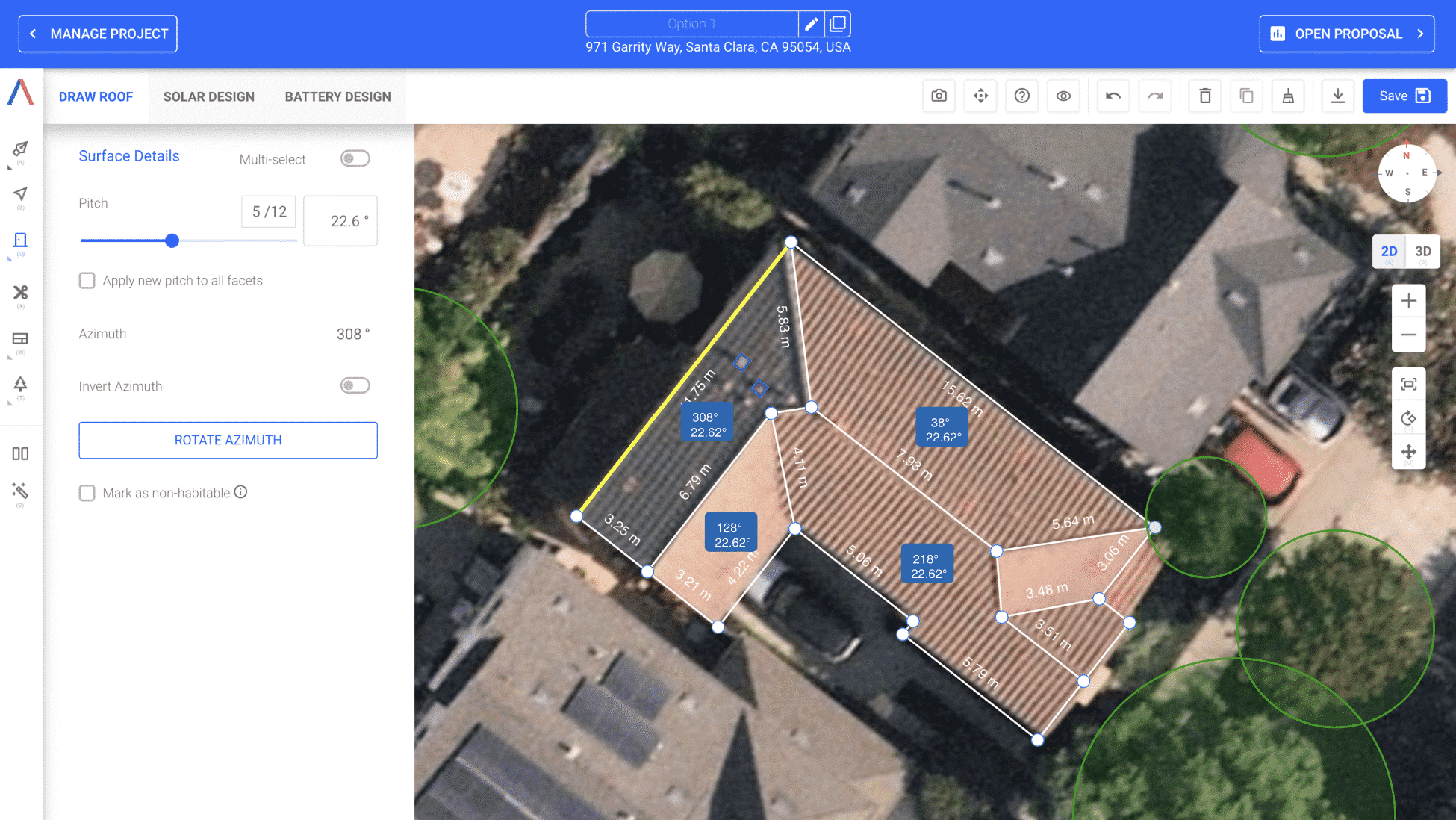This screenshot has width=1456, height=820.
Task: Select the pen draw tool in sidebar
Action: 20,149
